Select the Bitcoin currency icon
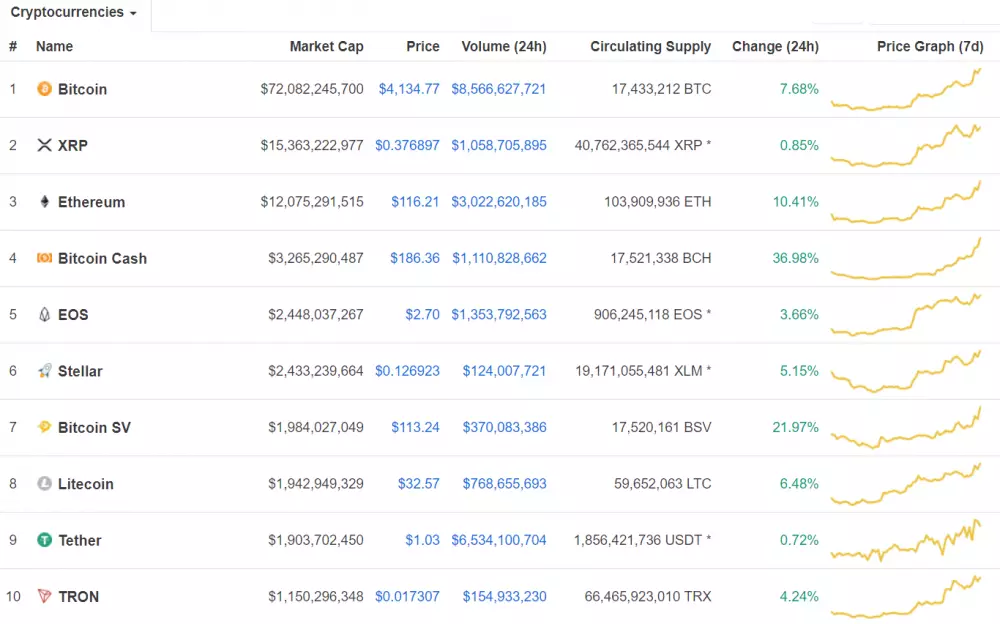This screenshot has width=1000, height=624. tap(43, 89)
